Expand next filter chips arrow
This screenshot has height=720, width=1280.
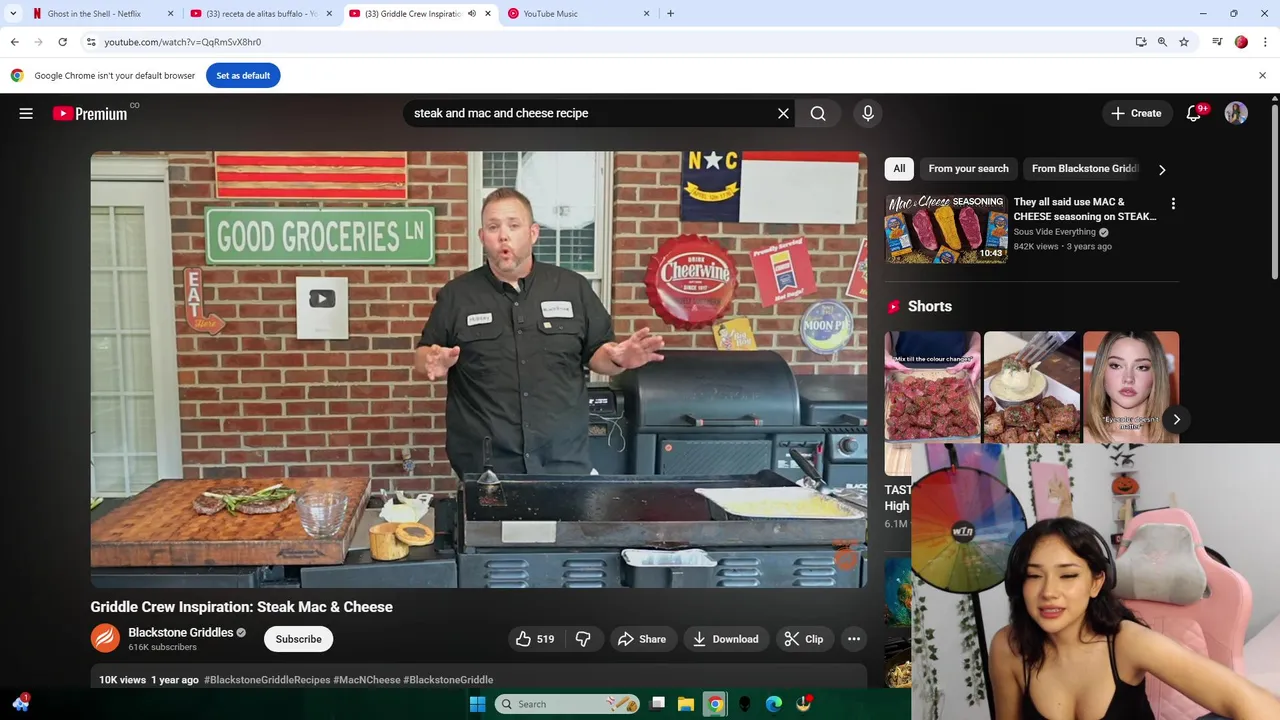click(x=1162, y=170)
